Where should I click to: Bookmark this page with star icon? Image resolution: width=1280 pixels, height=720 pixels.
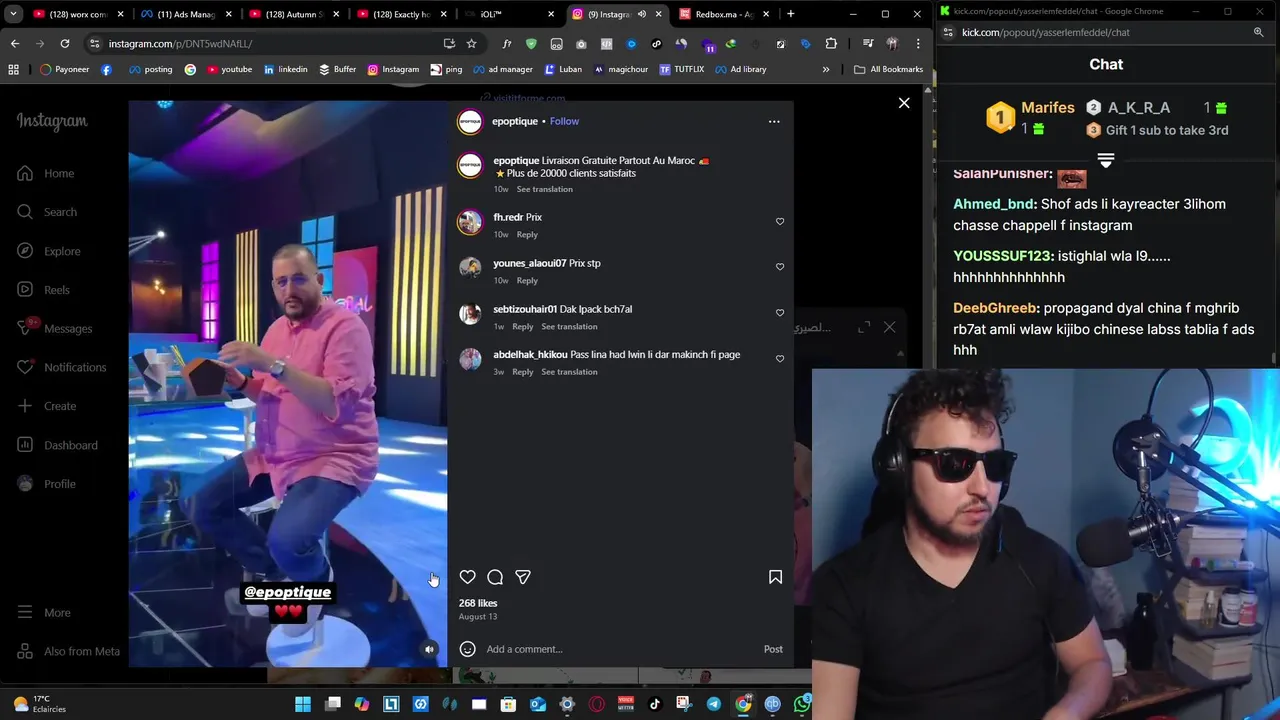pos(471,44)
